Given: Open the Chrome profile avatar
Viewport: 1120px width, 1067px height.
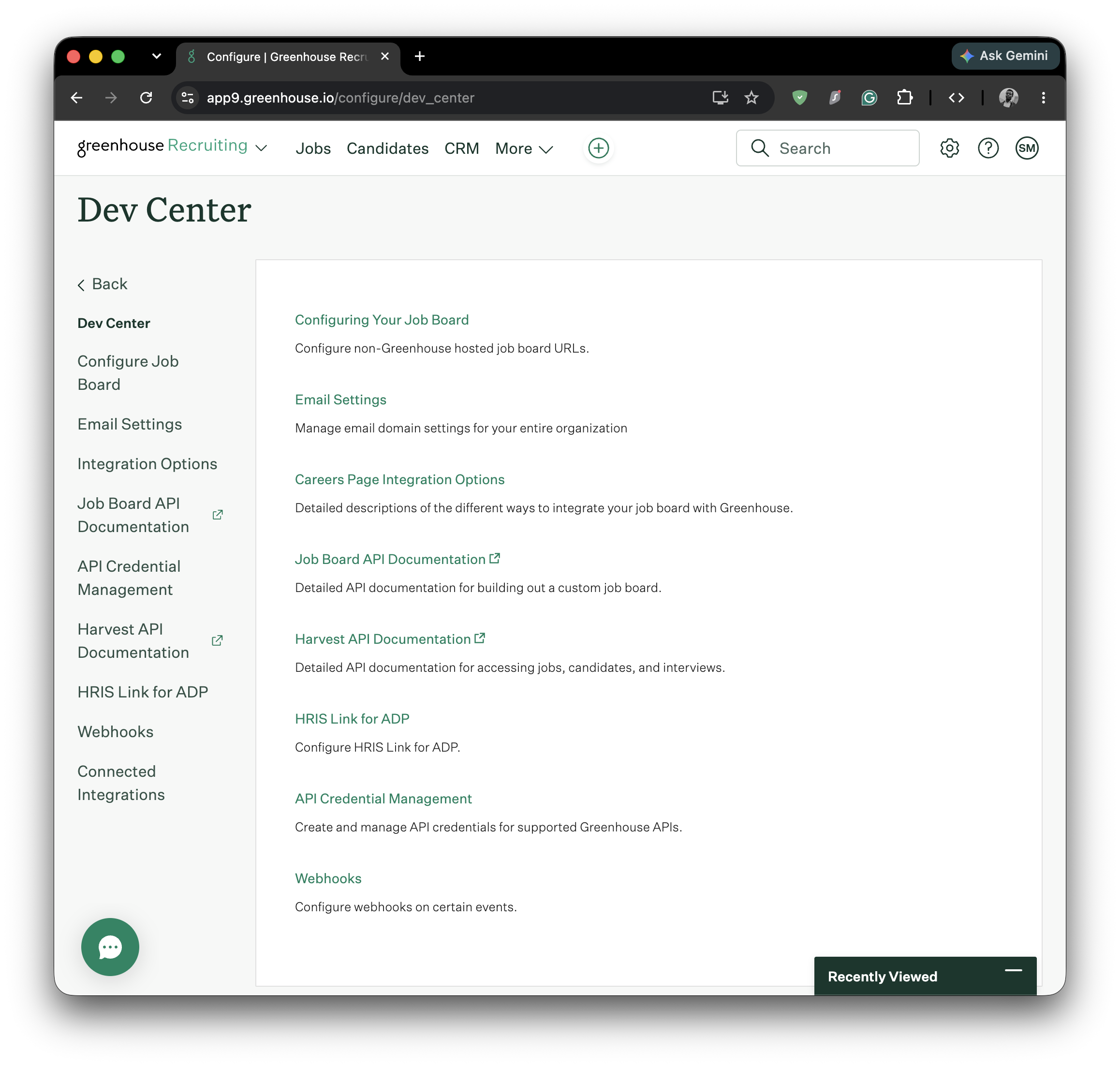Looking at the screenshot, I should (x=1008, y=98).
